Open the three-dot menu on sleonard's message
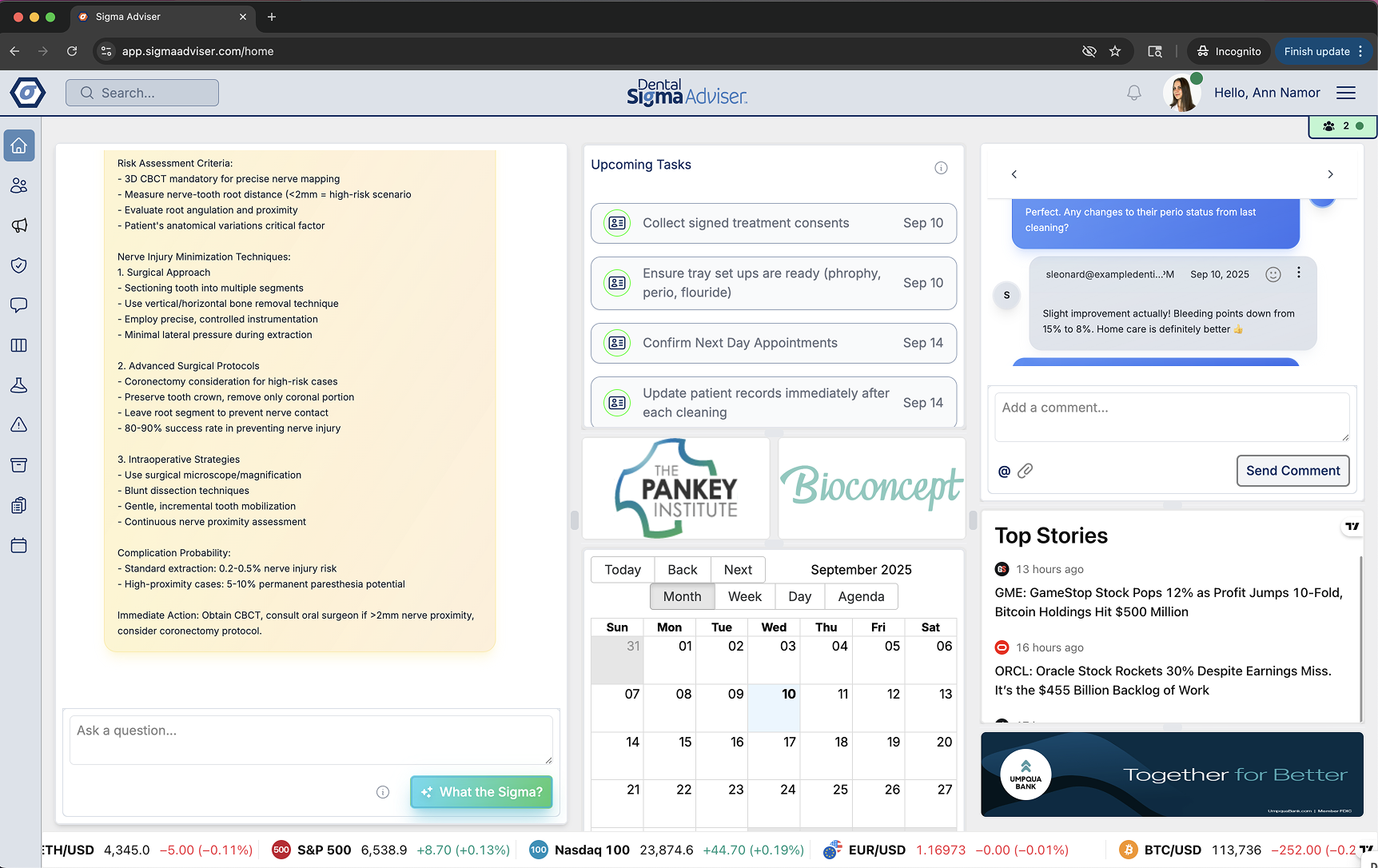Image resolution: width=1378 pixels, height=868 pixels. [x=1299, y=273]
